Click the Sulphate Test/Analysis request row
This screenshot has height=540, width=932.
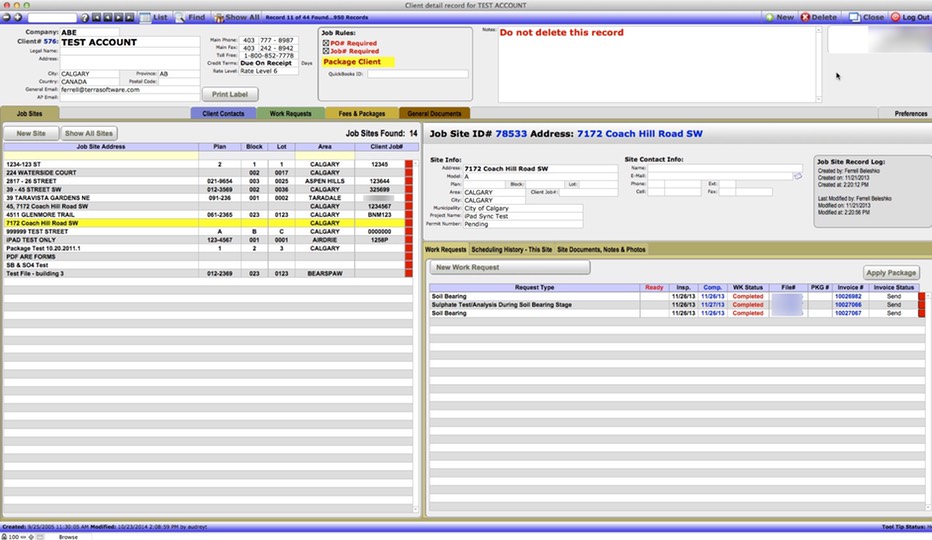pyautogui.click(x=674, y=304)
